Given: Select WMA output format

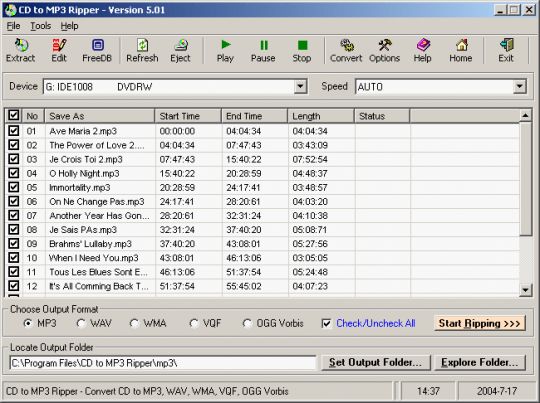Looking at the screenshot, I should [x=134, y=323].
